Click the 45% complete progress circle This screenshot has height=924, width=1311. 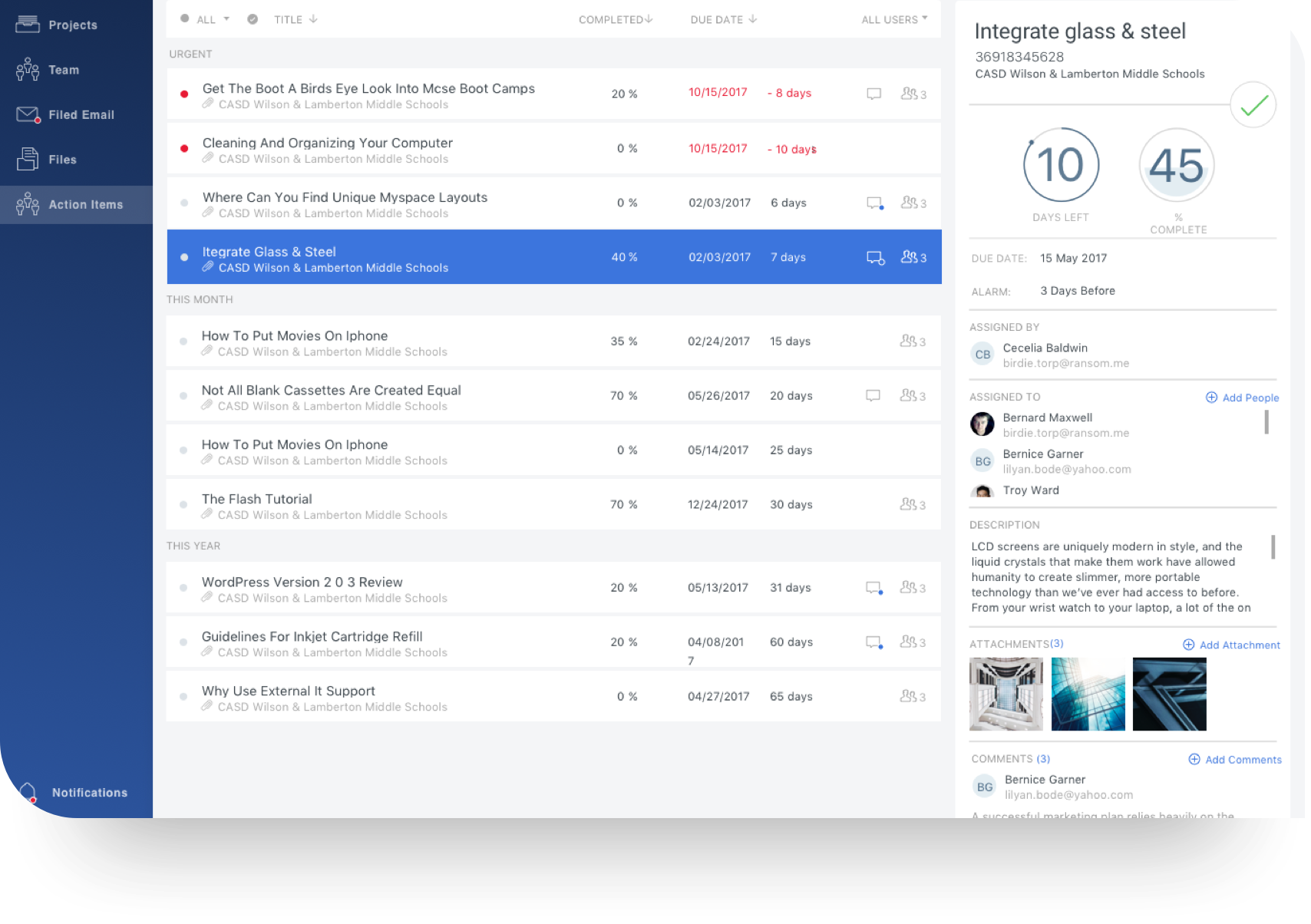click(x=1176, y=165)
